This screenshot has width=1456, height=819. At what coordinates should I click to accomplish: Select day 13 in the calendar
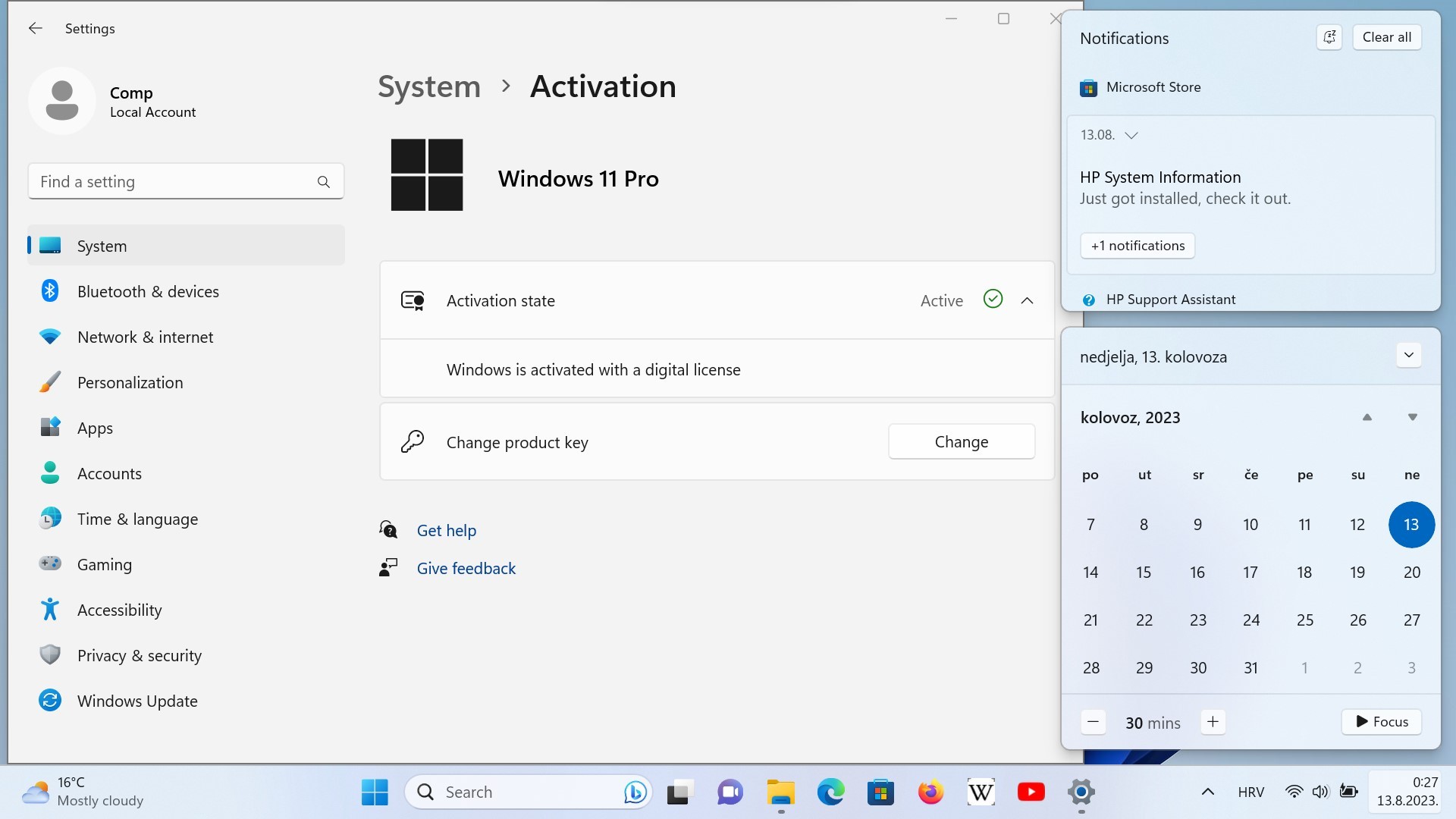[x=1411, y=525]
